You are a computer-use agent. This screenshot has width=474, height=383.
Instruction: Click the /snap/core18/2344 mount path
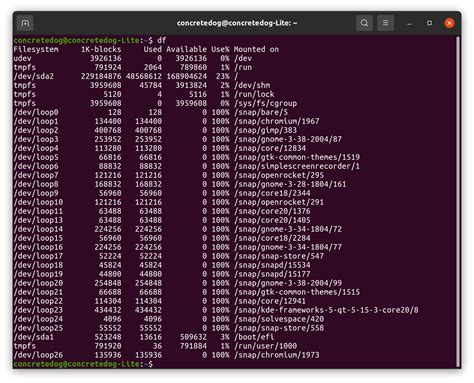coord(272,193)
